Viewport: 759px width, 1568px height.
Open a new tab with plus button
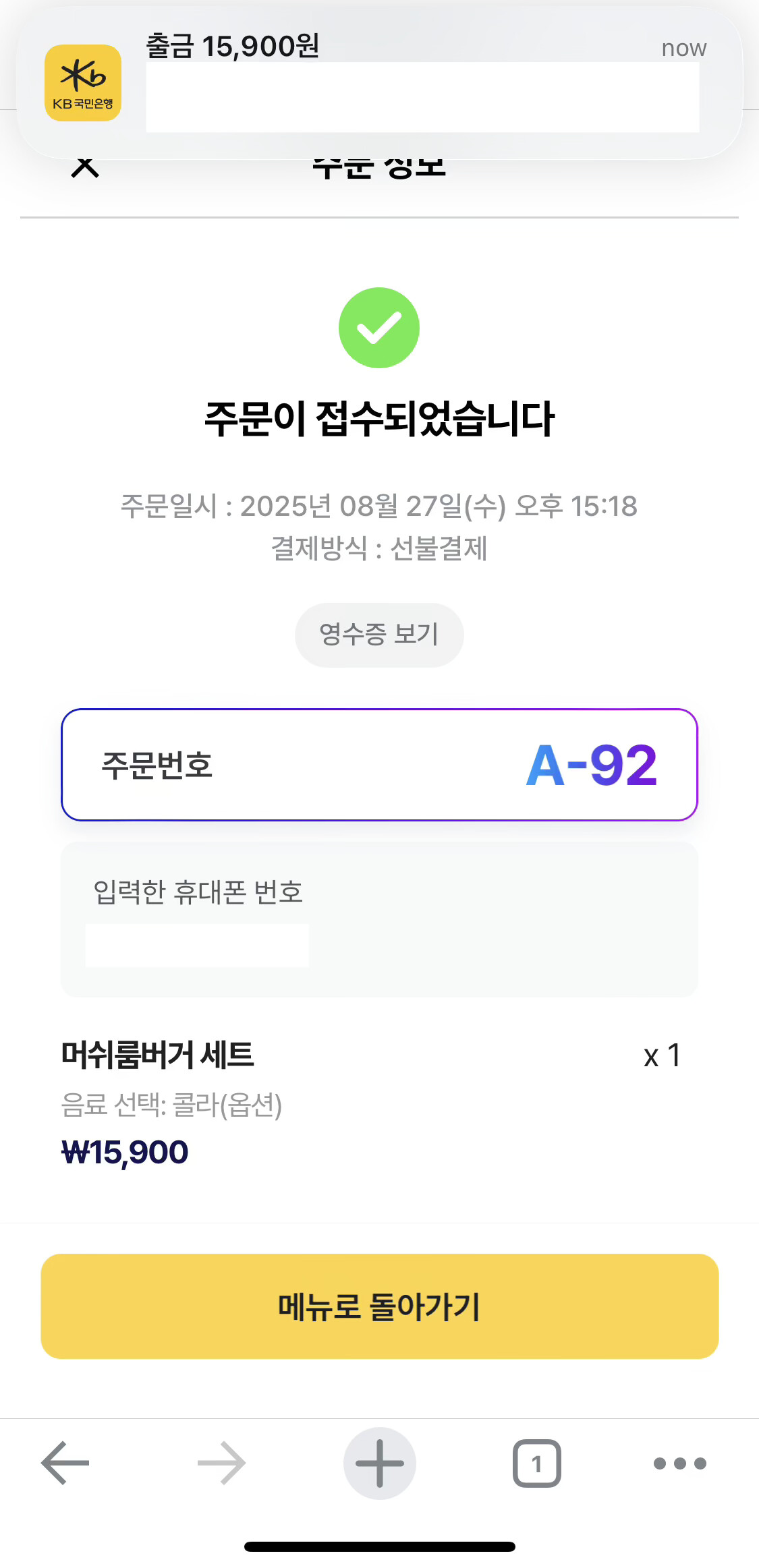point(379,1463)
